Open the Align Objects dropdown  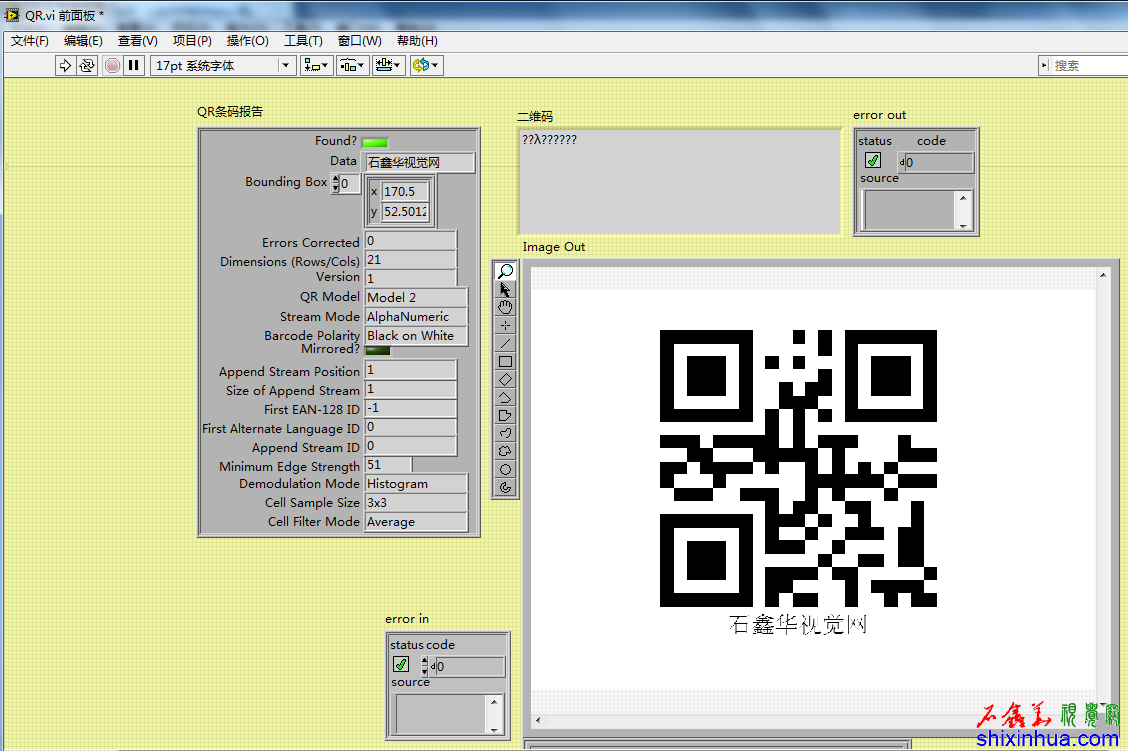(316, 65)
